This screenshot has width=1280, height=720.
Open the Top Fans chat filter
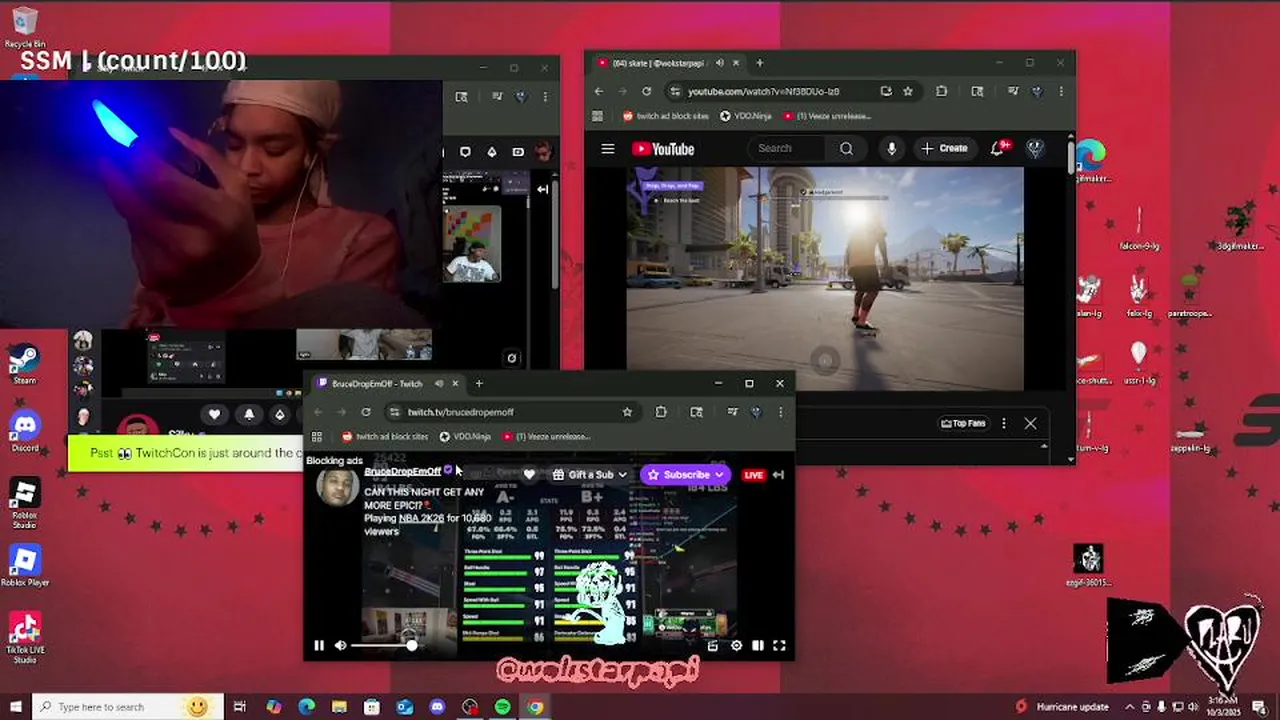tap(963, 423)
